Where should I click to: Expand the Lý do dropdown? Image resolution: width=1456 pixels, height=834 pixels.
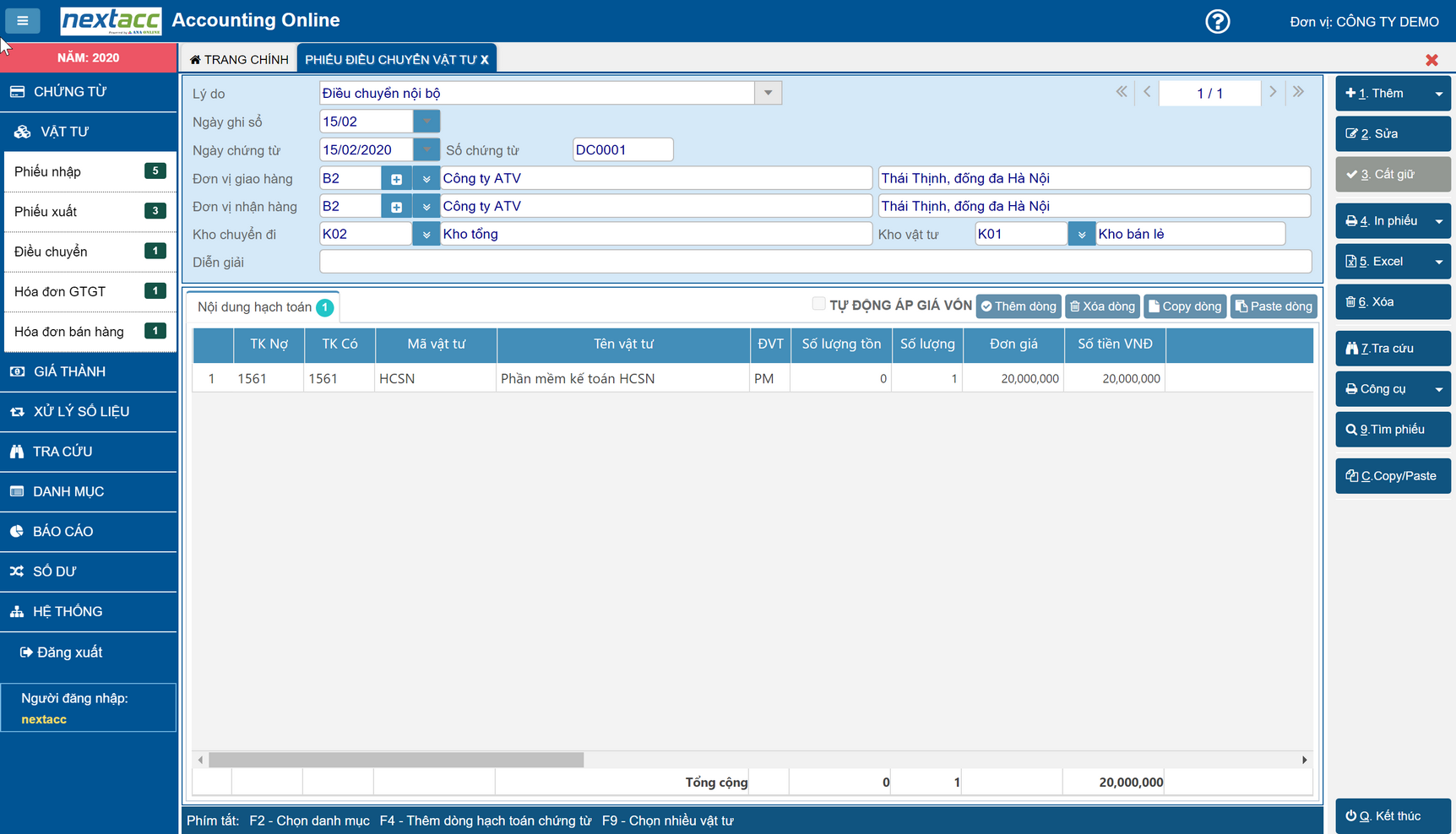pos(768,93)
